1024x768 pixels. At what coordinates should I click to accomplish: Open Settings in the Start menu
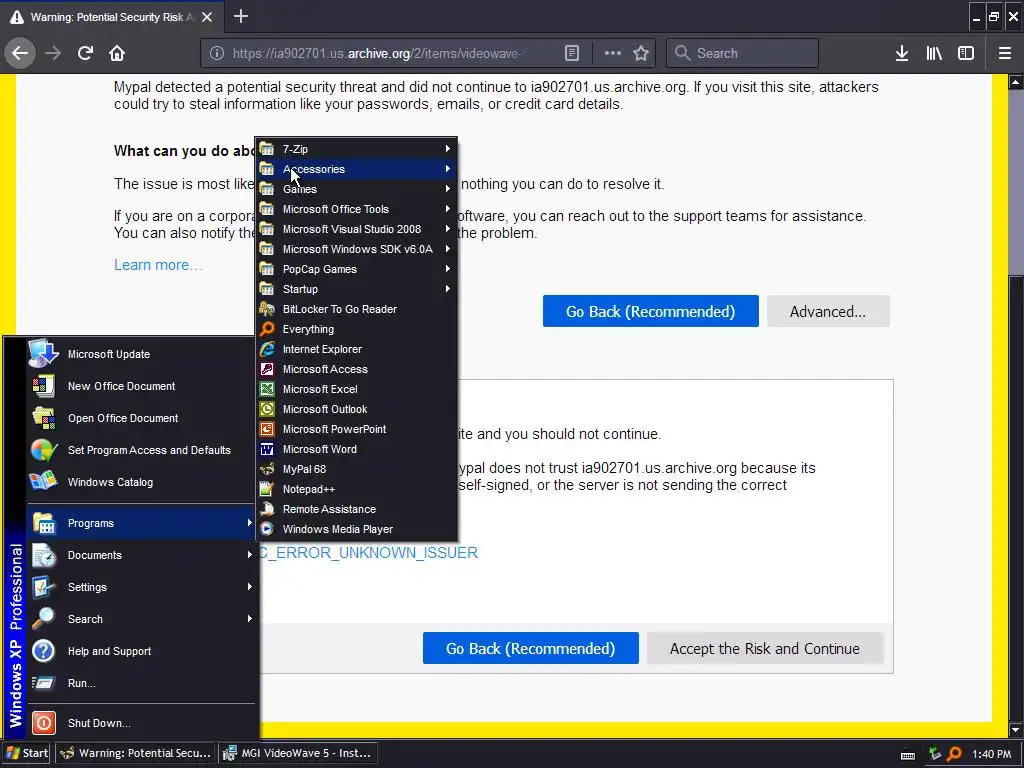tap(142, 587)
